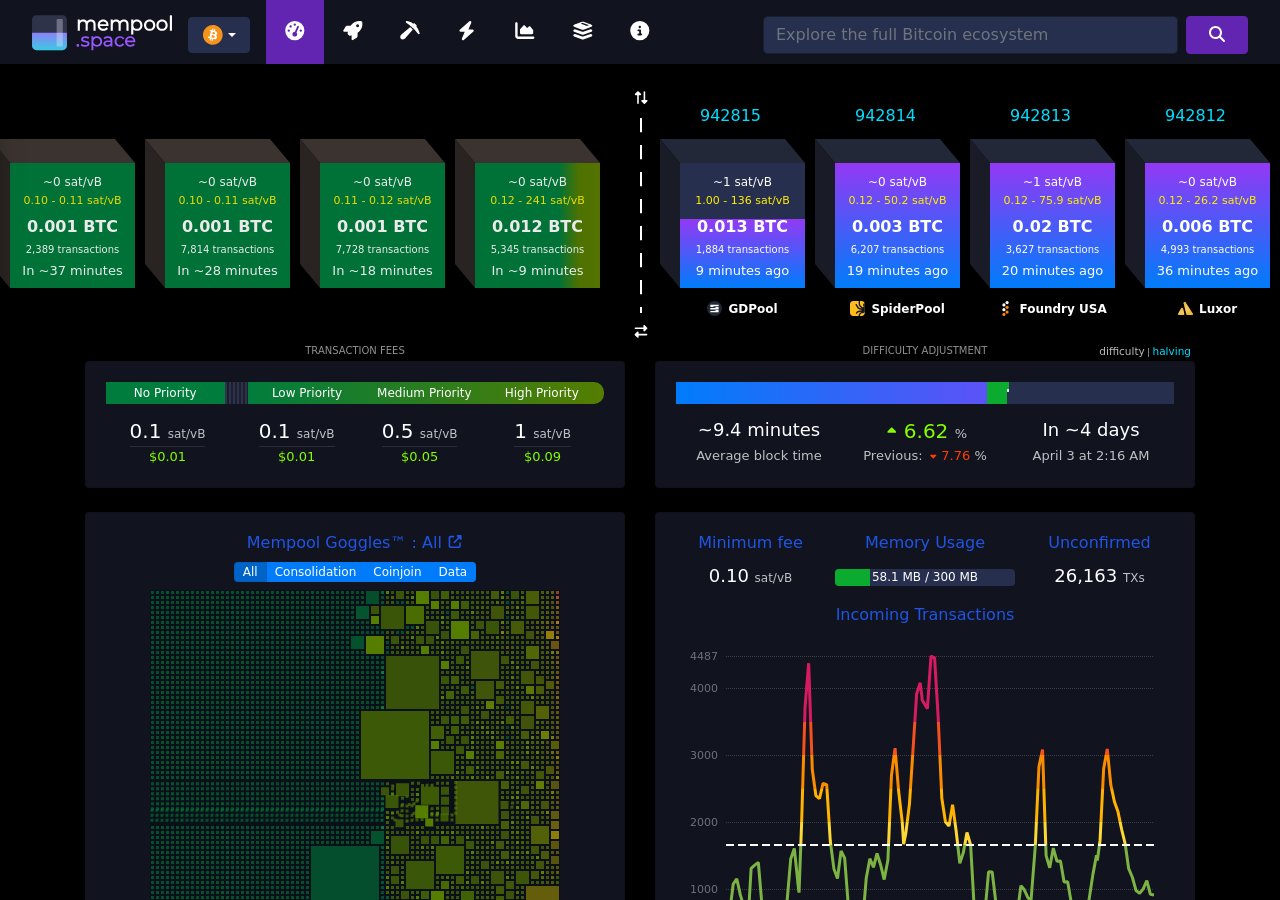This screenshot has height=900, width=1280.
Task: Select the Mining pickaxe icon in the navbar
Action: [410, 31]
